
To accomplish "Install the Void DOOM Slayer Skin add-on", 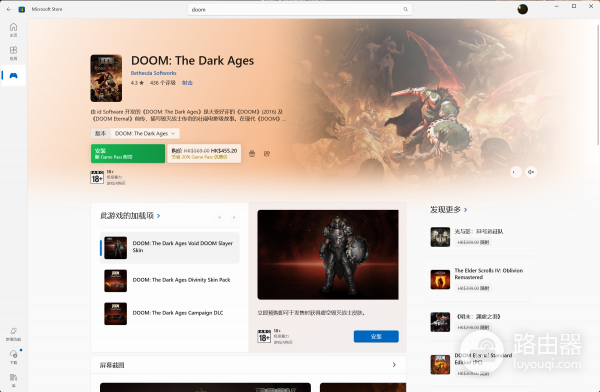I will pos(376,336).
